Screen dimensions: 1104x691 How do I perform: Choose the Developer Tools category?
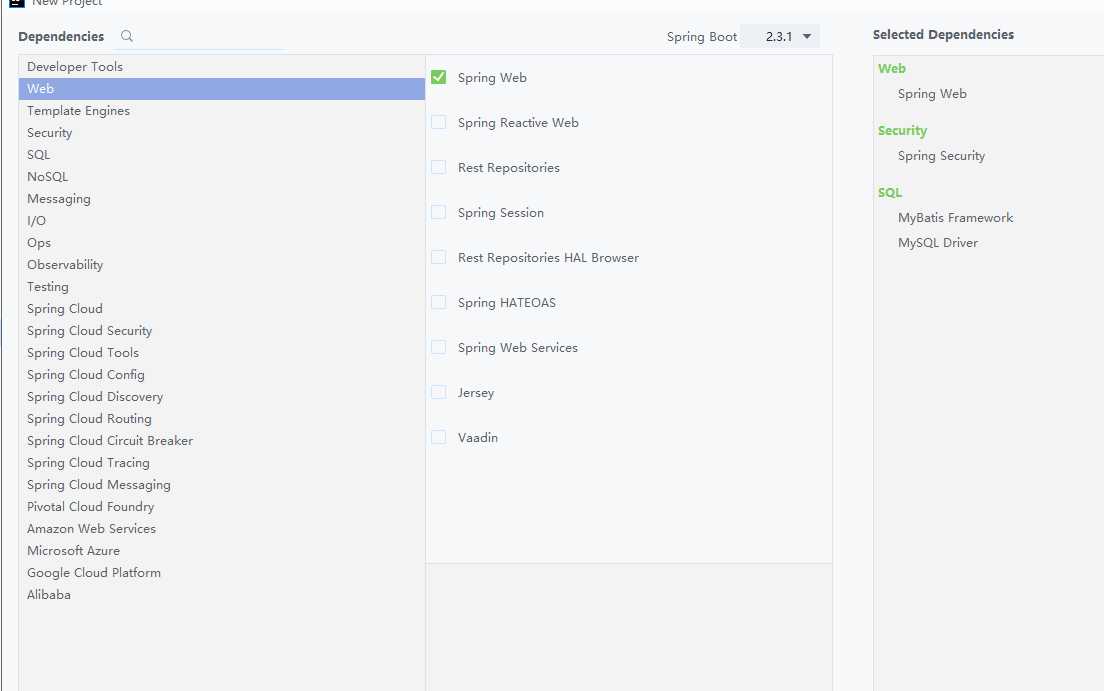75,67
